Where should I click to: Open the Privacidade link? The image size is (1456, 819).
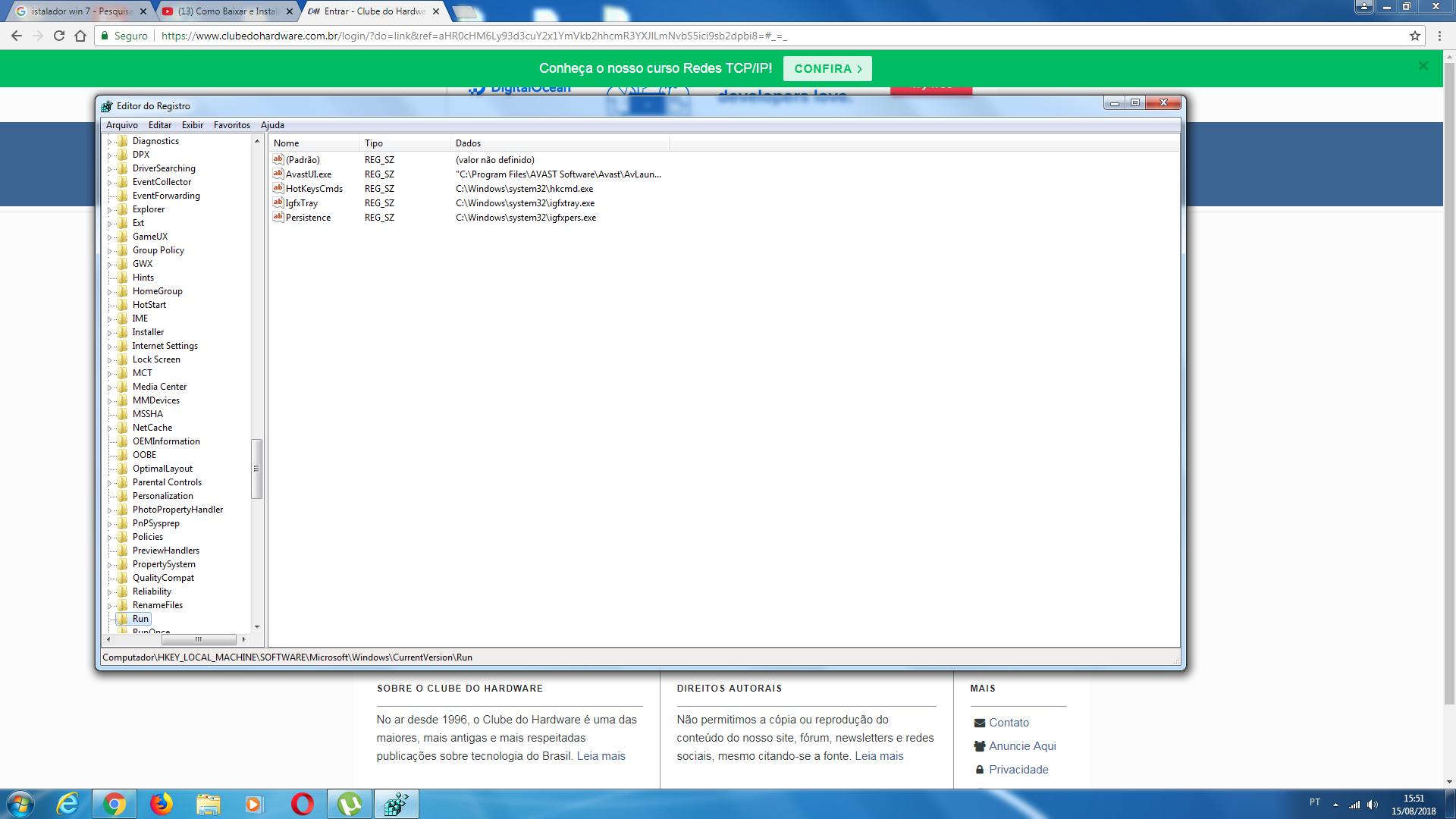pyautogui.click(x=1018, y=770)
